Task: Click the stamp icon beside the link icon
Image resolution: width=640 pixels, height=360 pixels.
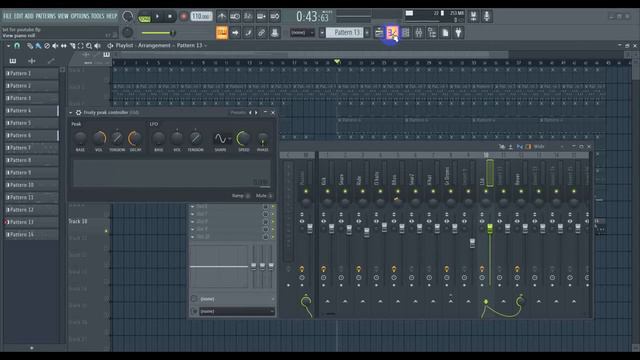Action: click(275, 33)
